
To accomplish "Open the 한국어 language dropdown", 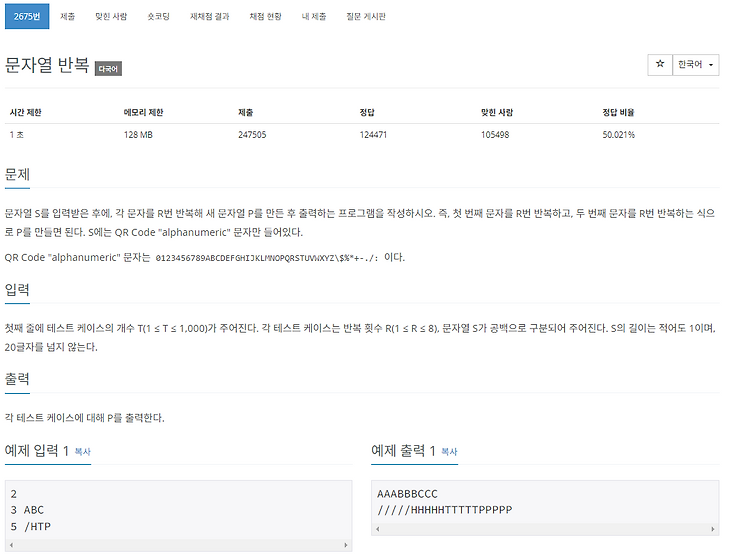I will pyautogui.click(x=695, y=65).
